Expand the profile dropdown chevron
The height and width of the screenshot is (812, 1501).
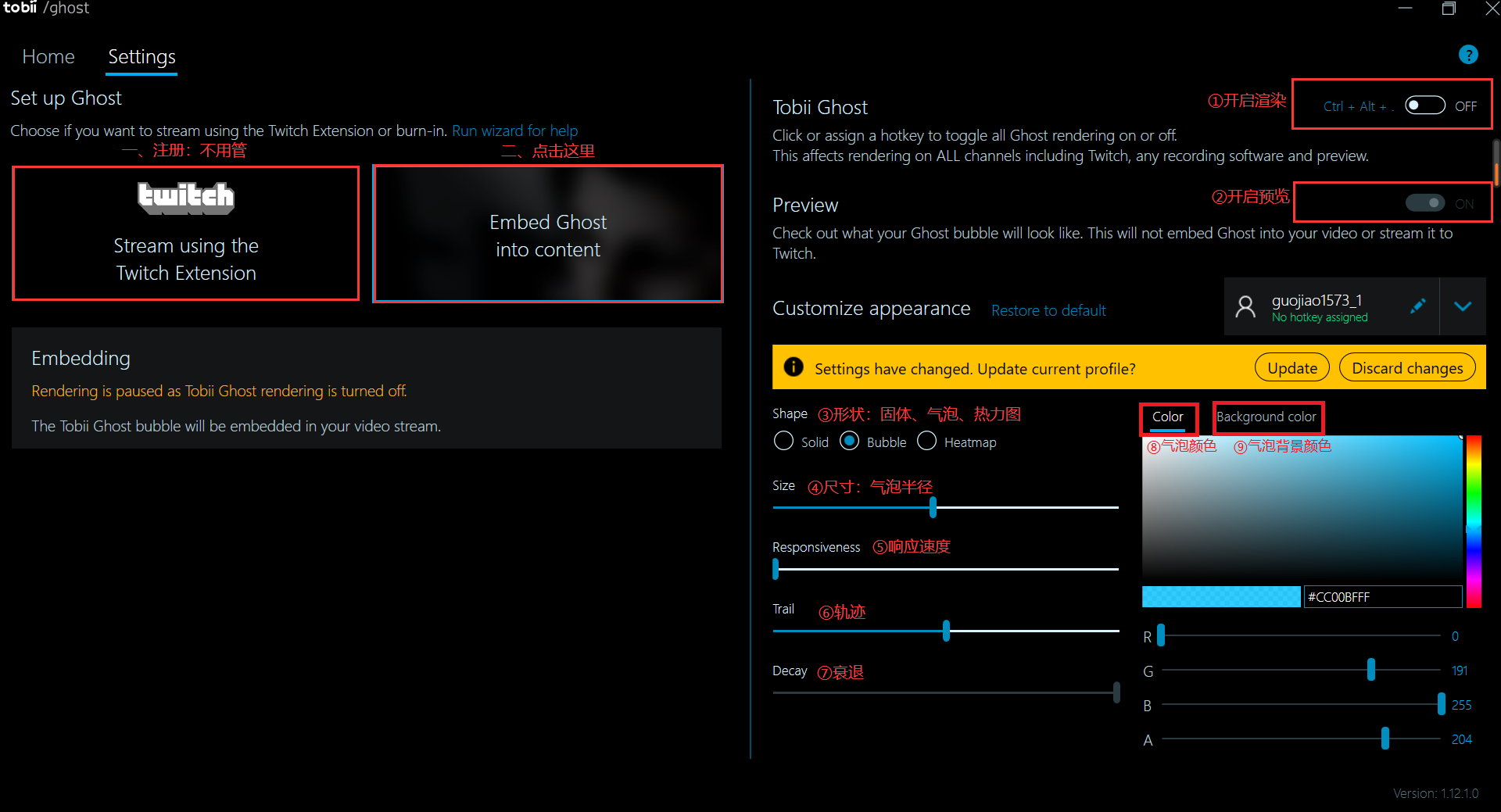pos(1463,306)
